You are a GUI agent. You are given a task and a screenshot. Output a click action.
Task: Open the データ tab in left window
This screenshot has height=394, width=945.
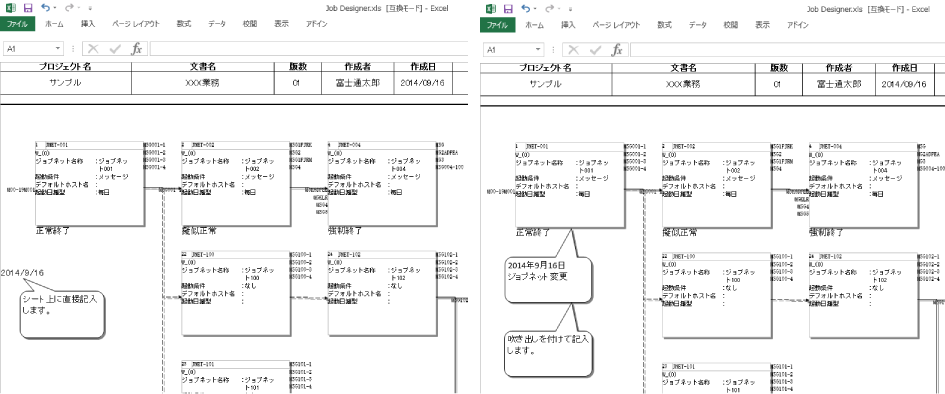click(x=217, y=24)
